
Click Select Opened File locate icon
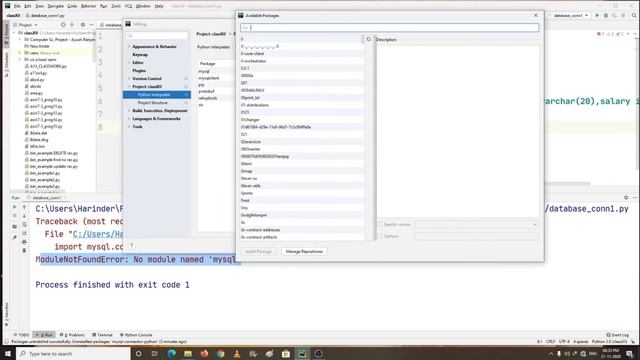(x=63, y=25)
